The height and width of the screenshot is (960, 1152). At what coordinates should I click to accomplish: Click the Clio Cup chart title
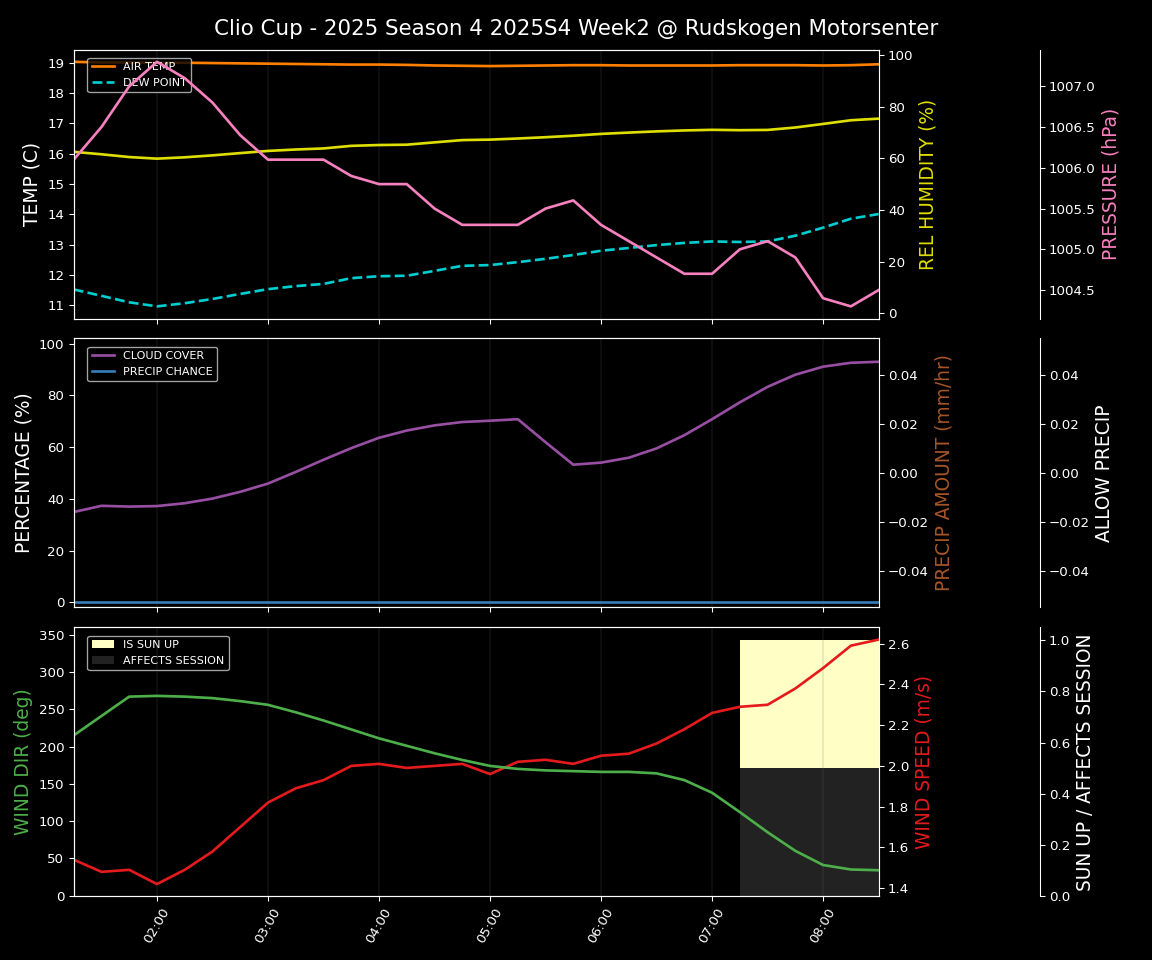[x=576, y=28]
